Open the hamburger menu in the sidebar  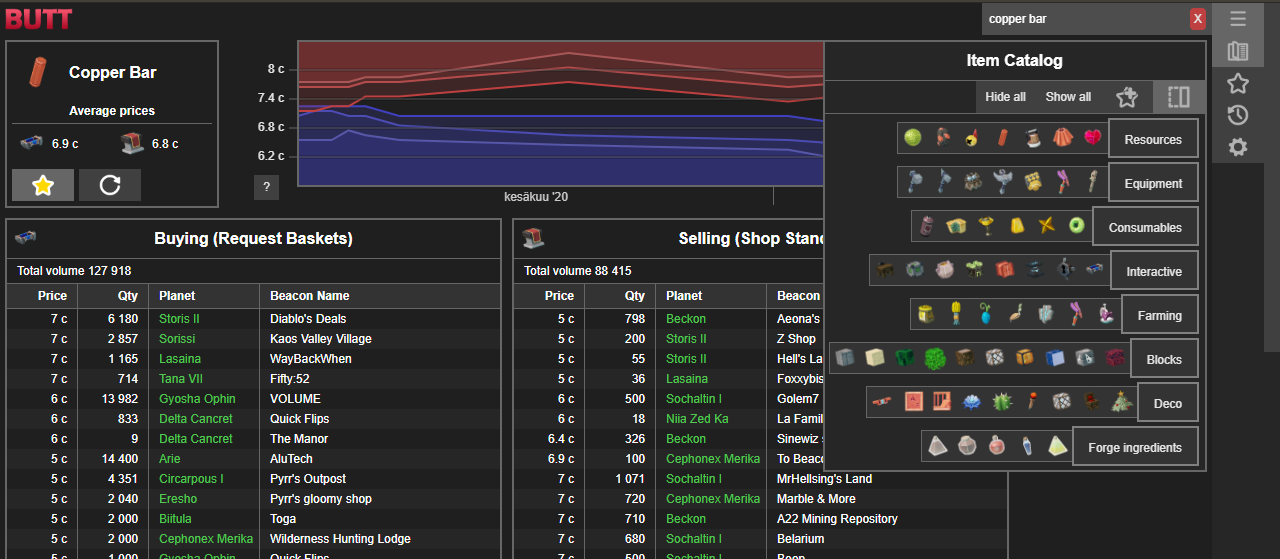click(1238, 19)
